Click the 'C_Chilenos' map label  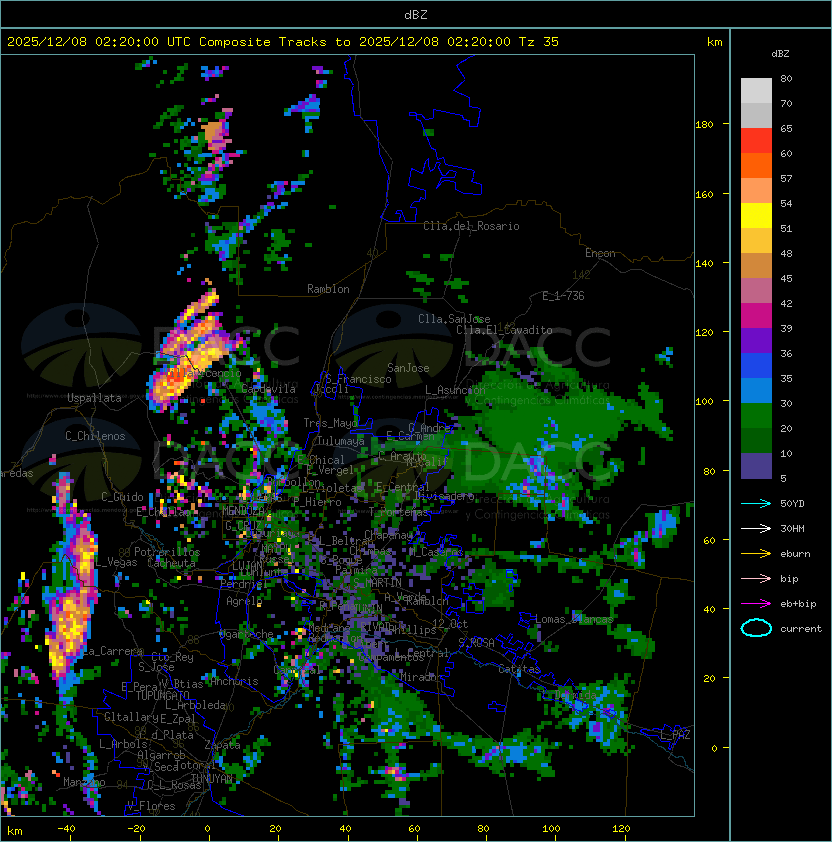pos(95,436)
